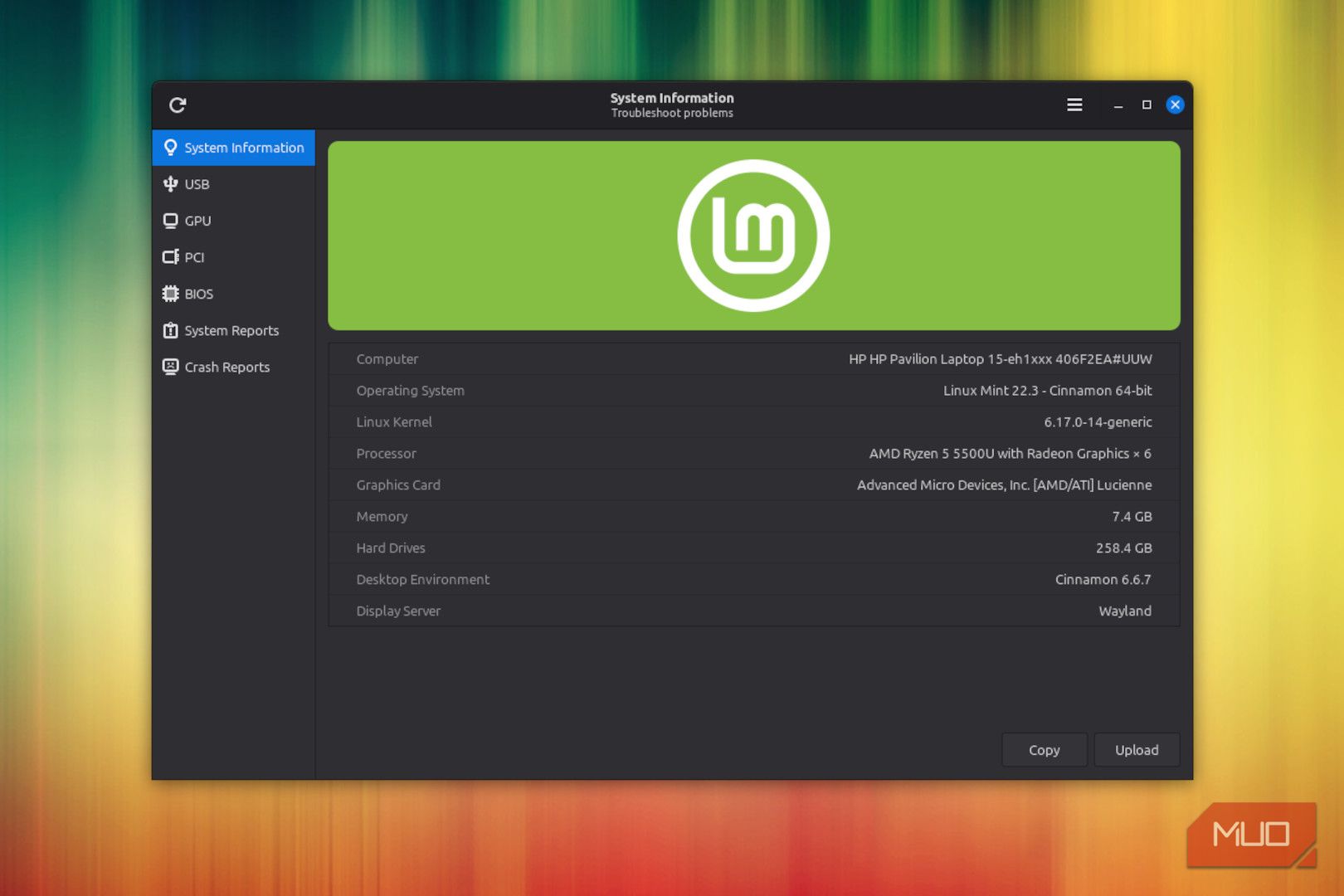
Task: Upload the system information
Action: (x=1137, y=750)
